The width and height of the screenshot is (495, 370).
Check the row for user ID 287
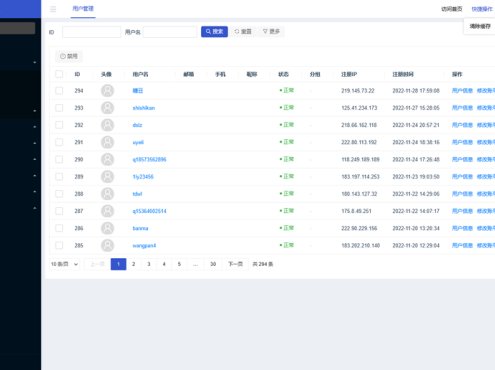point(59,211)
